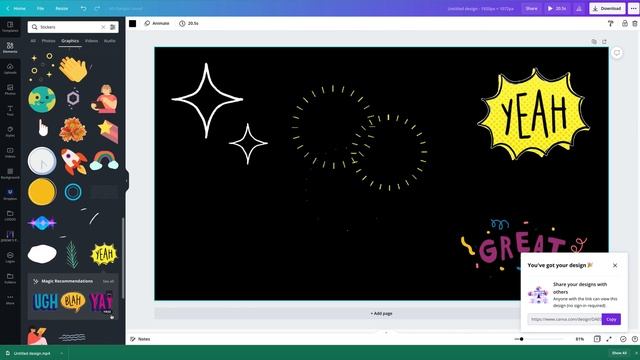
Task: Add the smiling earth sticker
Action: 42,100
